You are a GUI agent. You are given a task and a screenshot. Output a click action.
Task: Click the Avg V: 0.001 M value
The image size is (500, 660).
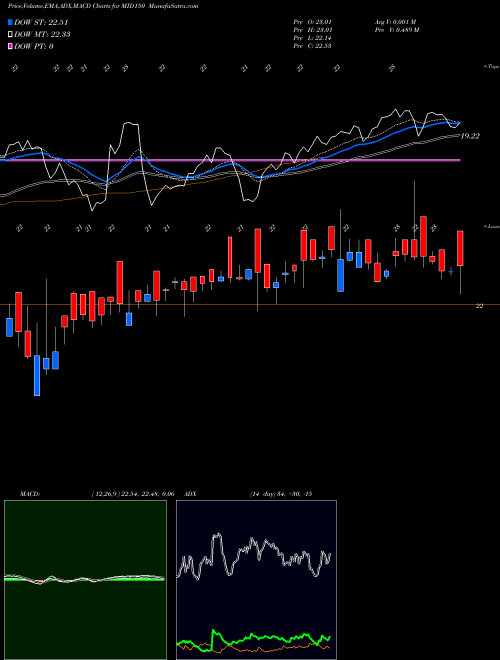[x=395, y=22]
